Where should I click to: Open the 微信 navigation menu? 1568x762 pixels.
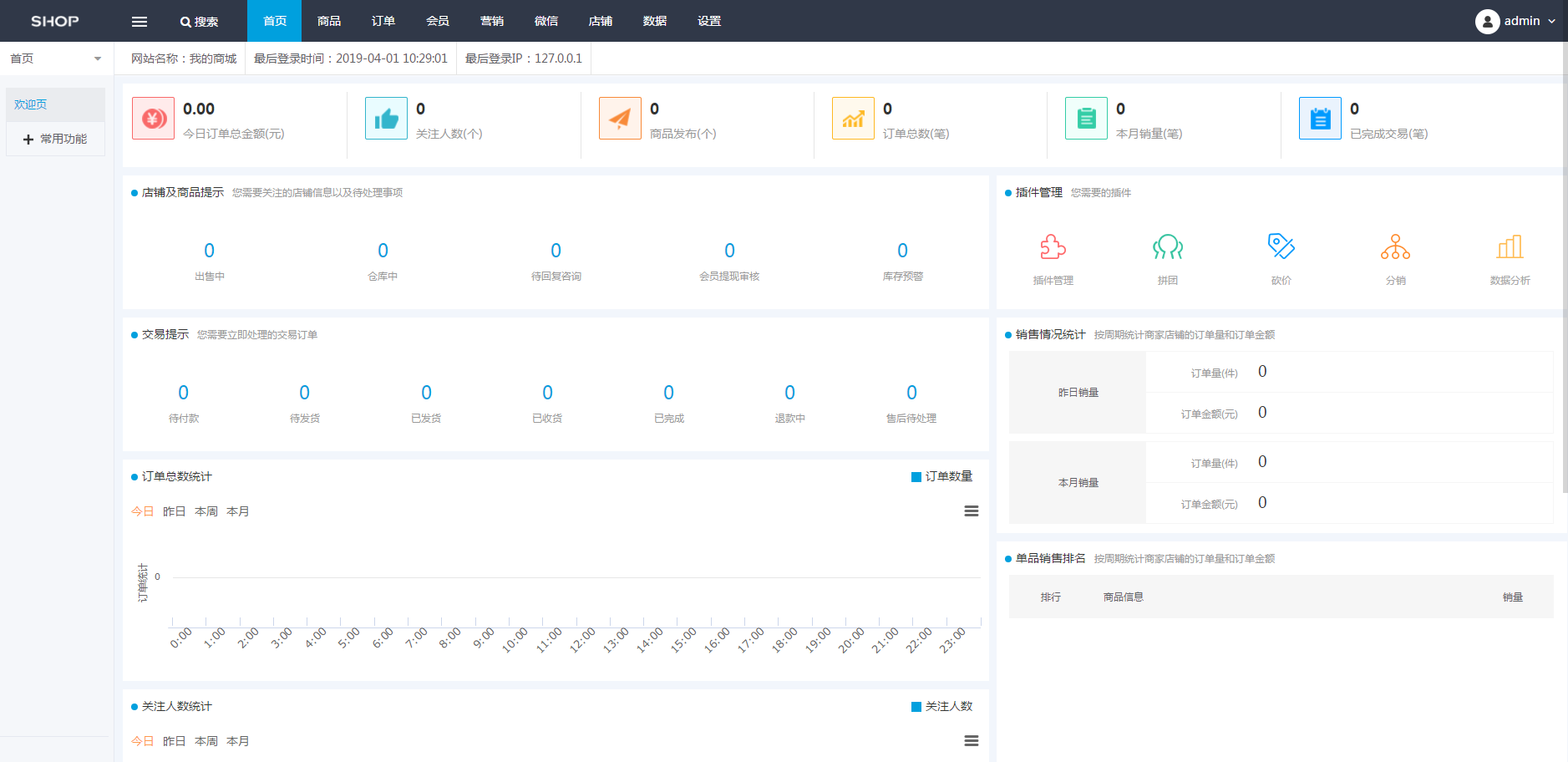[x=546, y=21]
